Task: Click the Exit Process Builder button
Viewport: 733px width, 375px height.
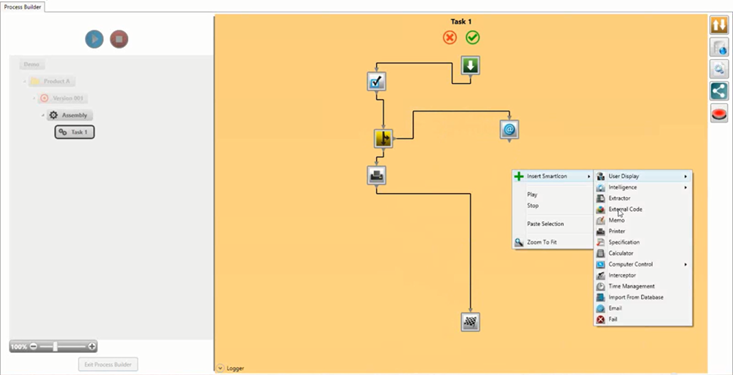Action: click(108, 364)
